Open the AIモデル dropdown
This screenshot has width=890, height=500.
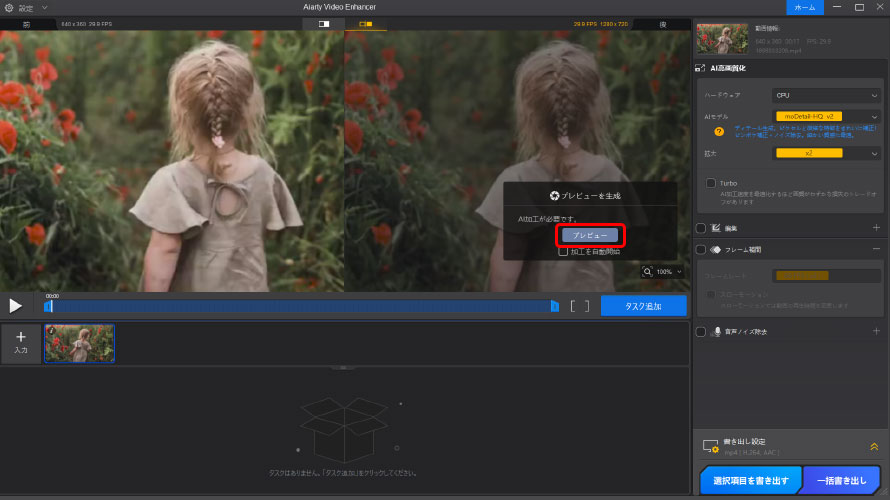pyautogui.click(x=826, y=116)
